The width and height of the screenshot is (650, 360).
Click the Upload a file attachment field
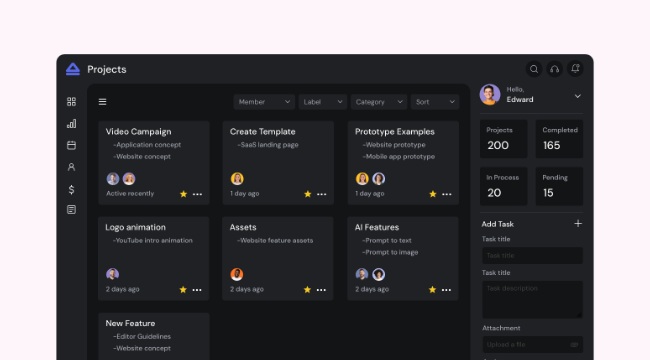tap(532, 344)
